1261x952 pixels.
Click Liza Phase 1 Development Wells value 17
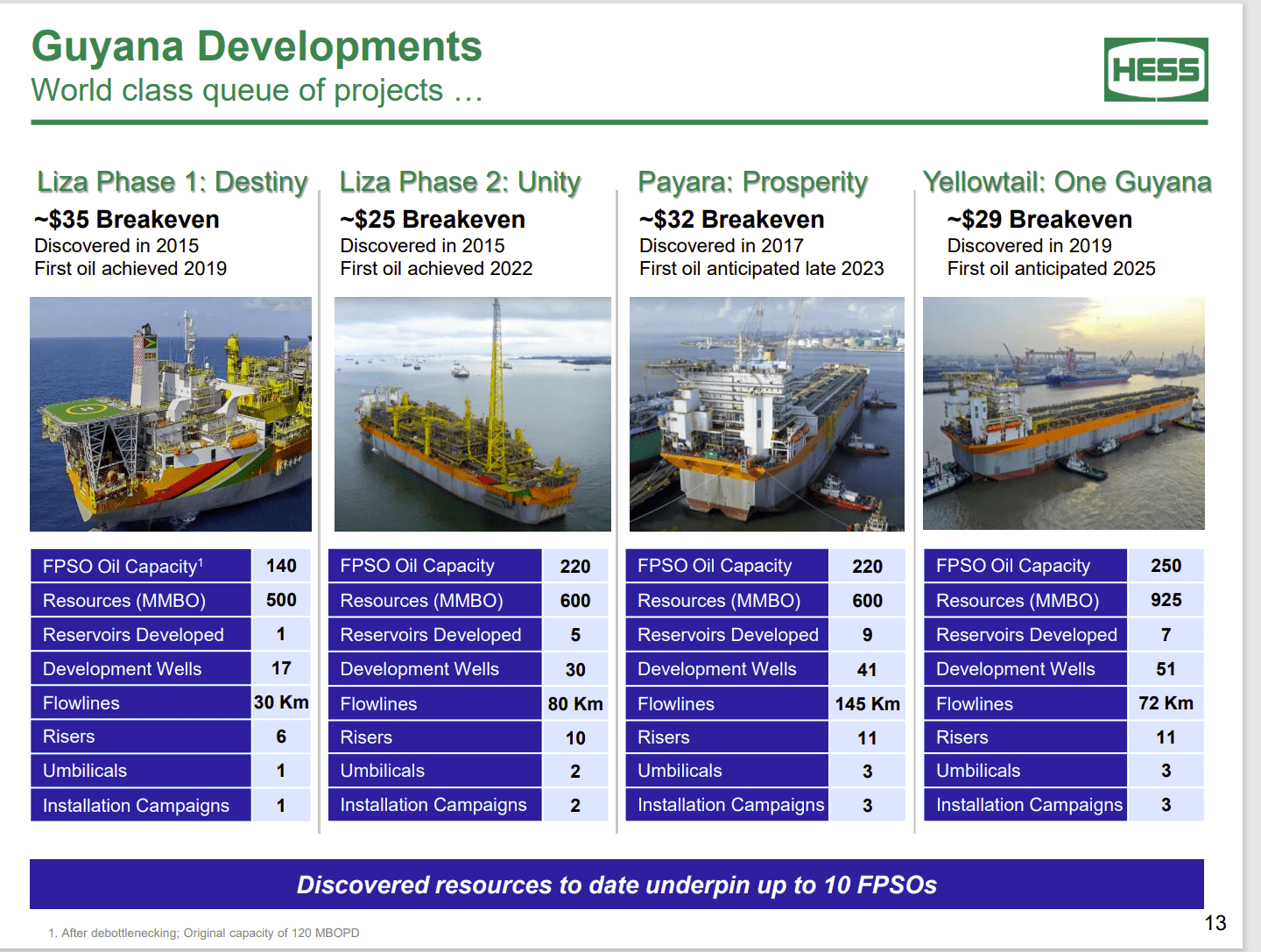(281, 668)
